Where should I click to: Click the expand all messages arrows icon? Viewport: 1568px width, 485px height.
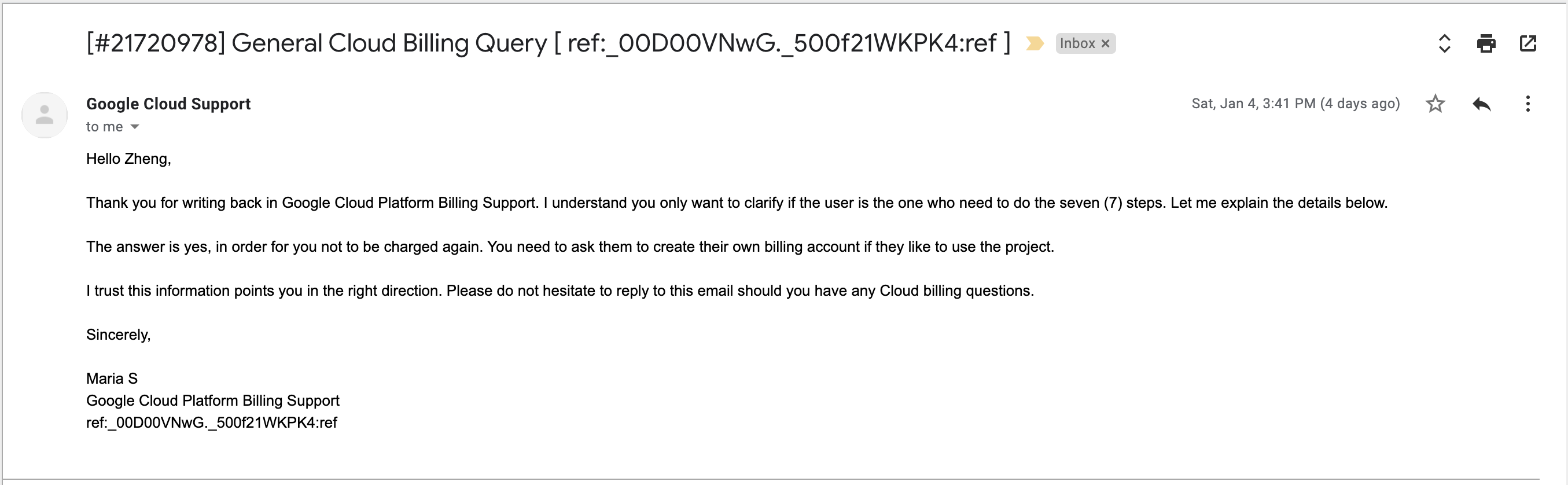1444,43
